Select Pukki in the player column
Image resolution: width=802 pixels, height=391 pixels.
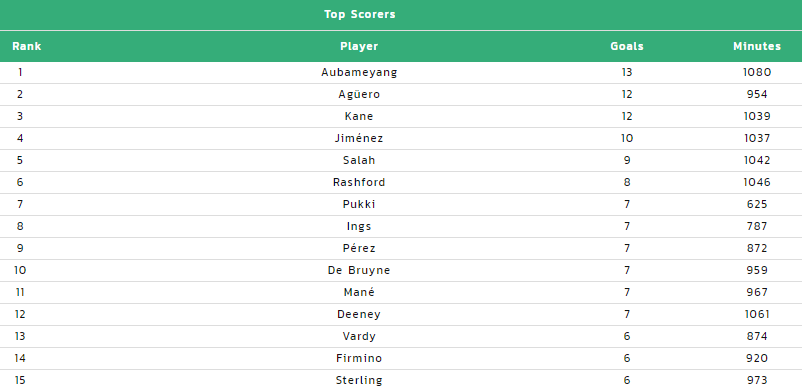[359, 205]
